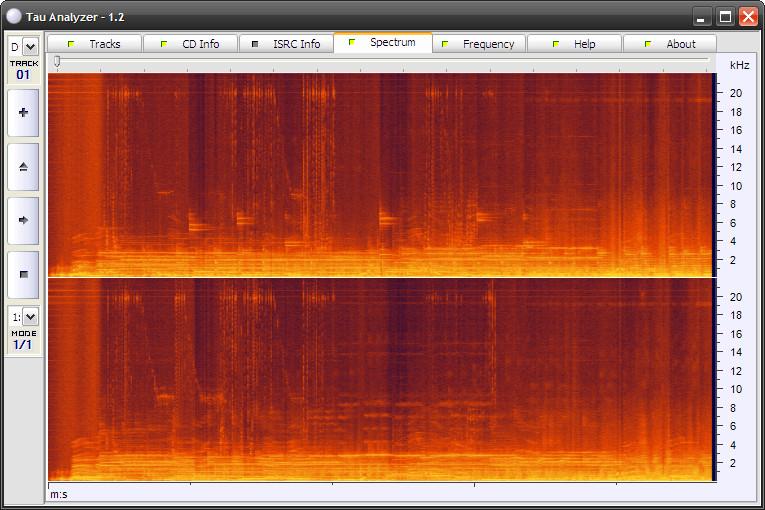Go to the Frequency tab

pos(478,44)
